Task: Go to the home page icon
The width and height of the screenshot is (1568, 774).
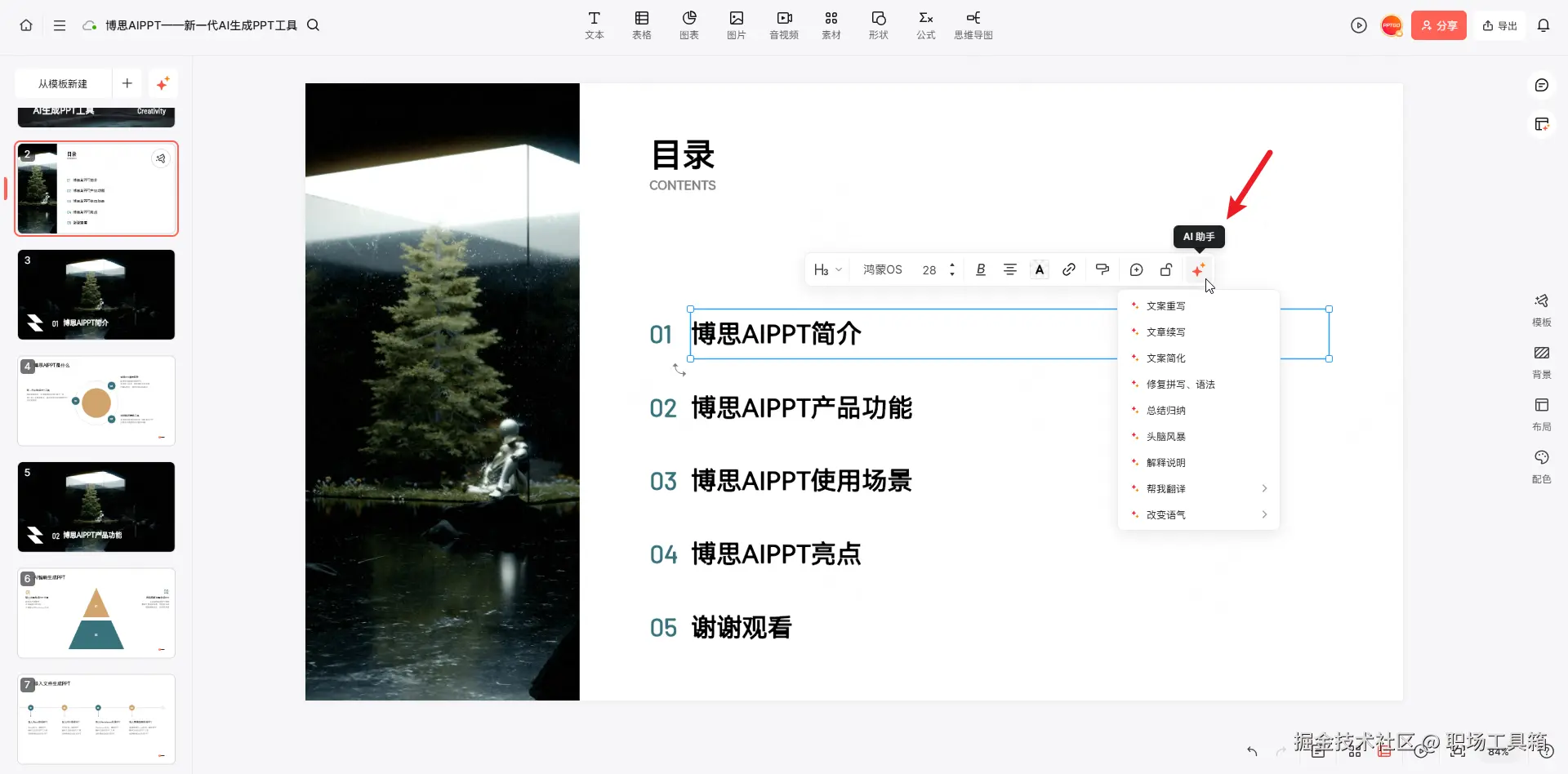Action: click(26, 25)
